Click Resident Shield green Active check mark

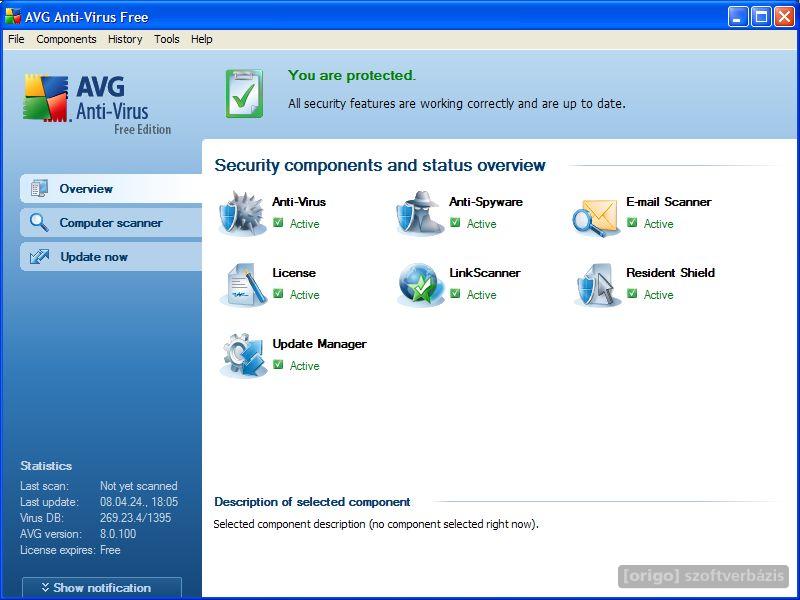632,293
